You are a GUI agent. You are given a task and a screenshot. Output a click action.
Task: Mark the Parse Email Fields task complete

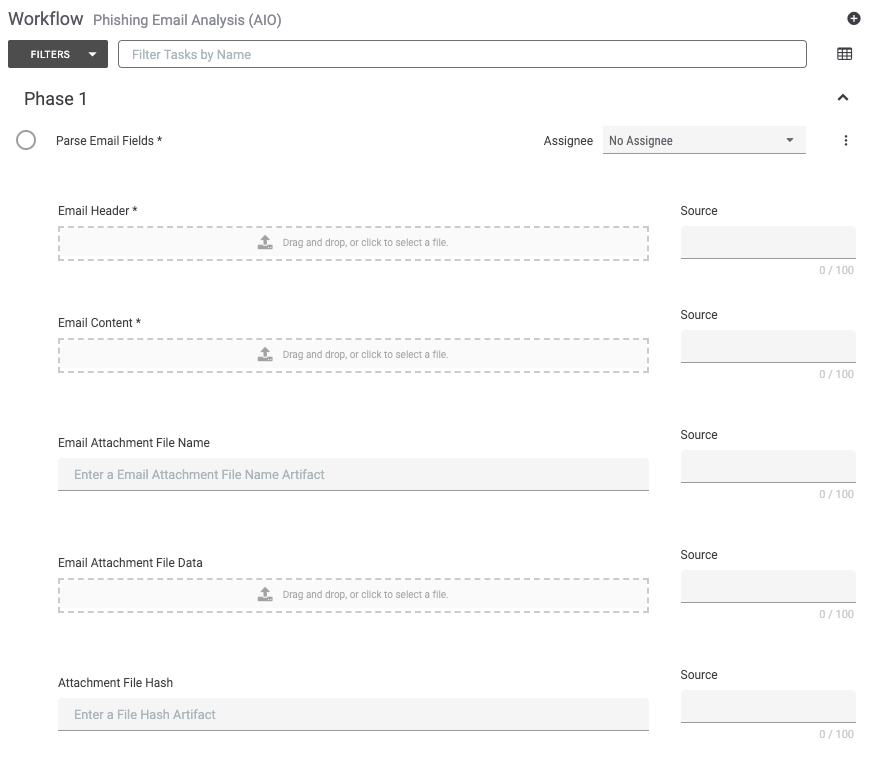point(26,140)
